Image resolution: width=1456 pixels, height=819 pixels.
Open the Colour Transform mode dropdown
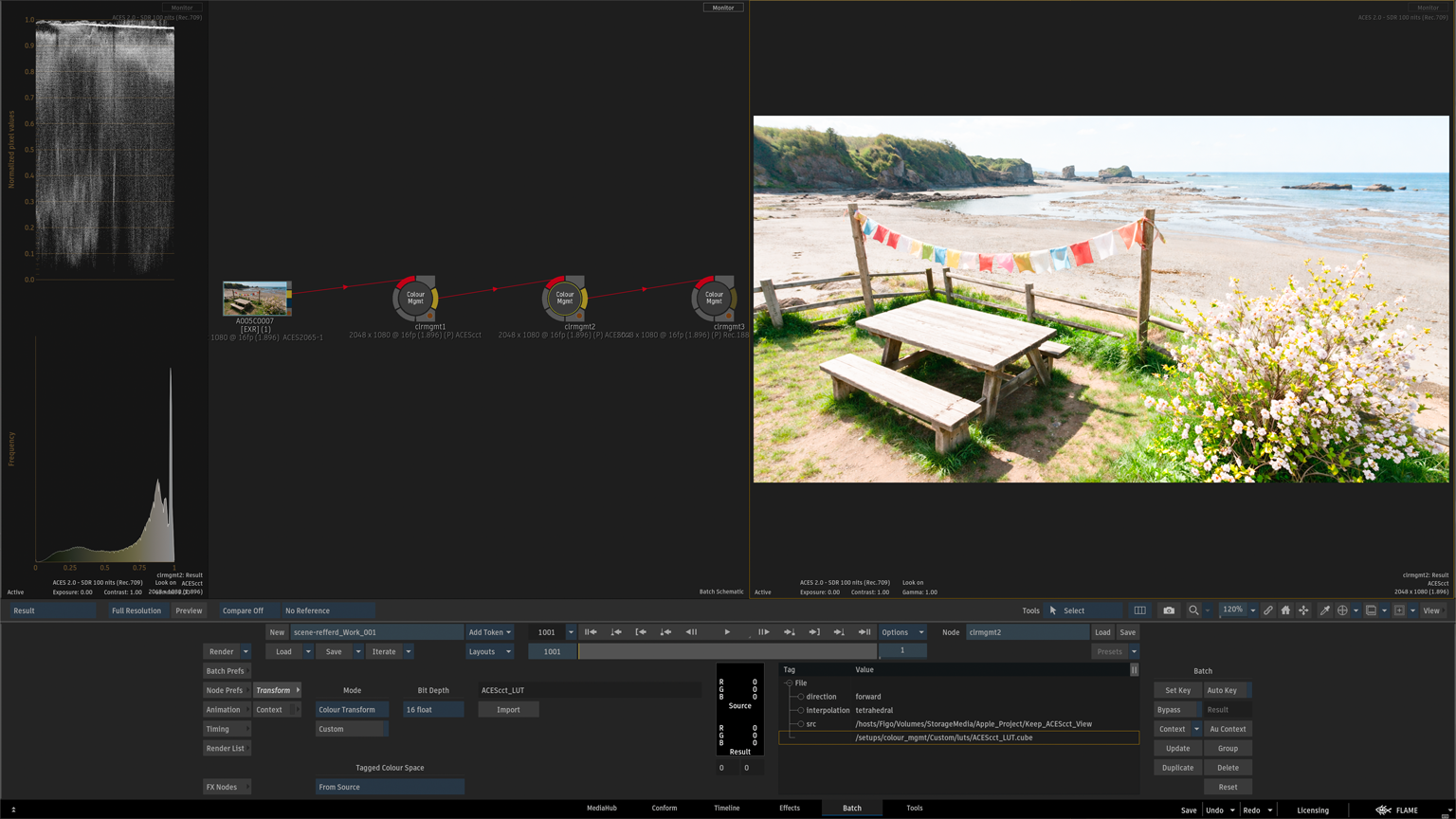coord(352,710)
